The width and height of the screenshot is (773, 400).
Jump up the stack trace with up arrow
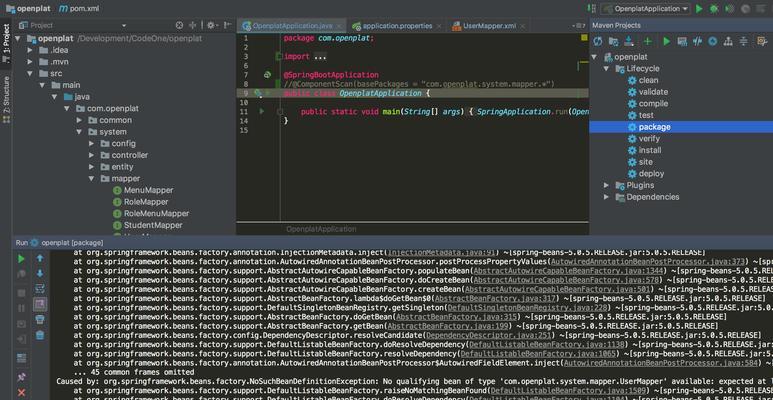click(40, 258)
